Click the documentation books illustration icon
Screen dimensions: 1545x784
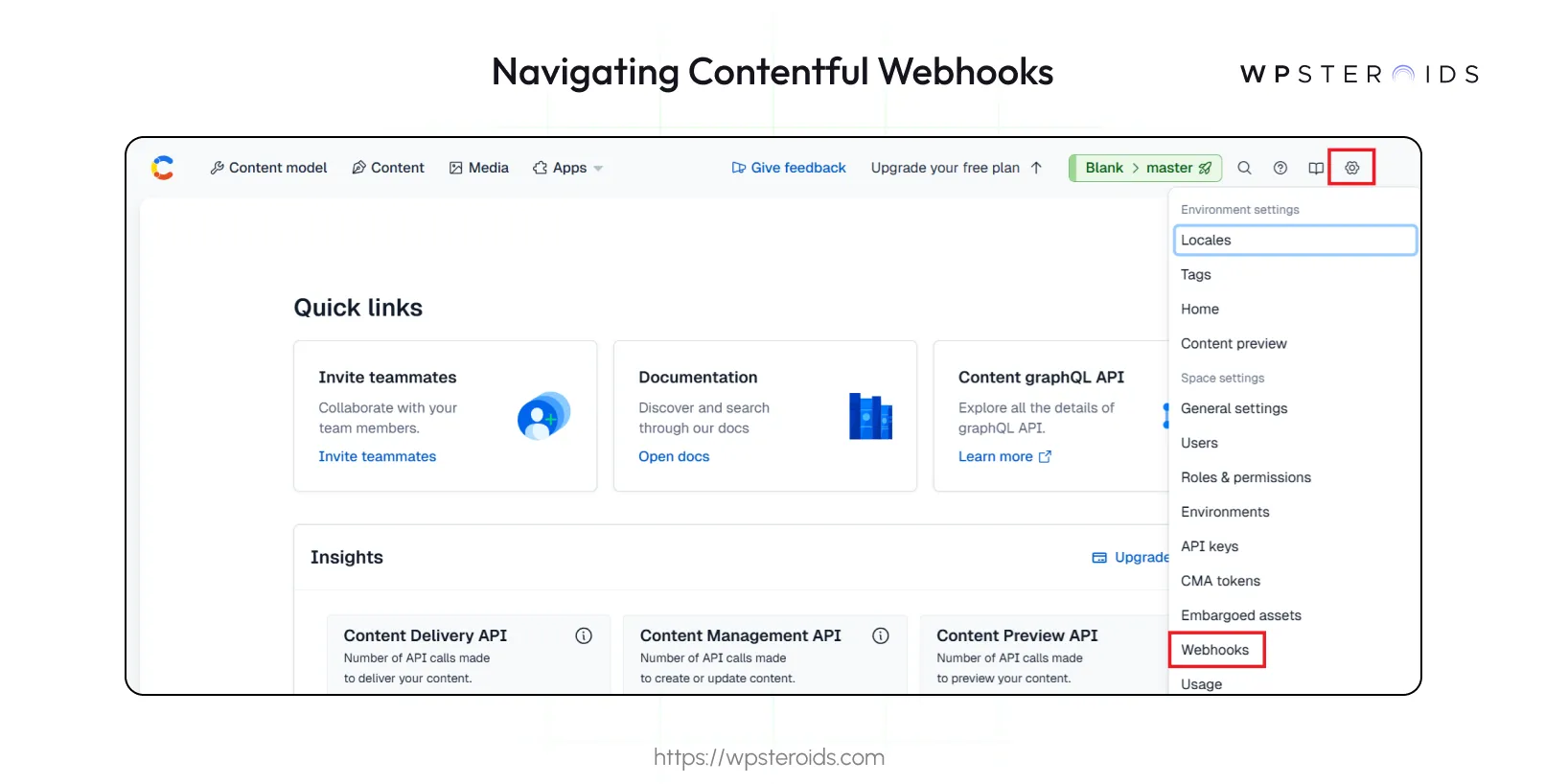point(870,416)
